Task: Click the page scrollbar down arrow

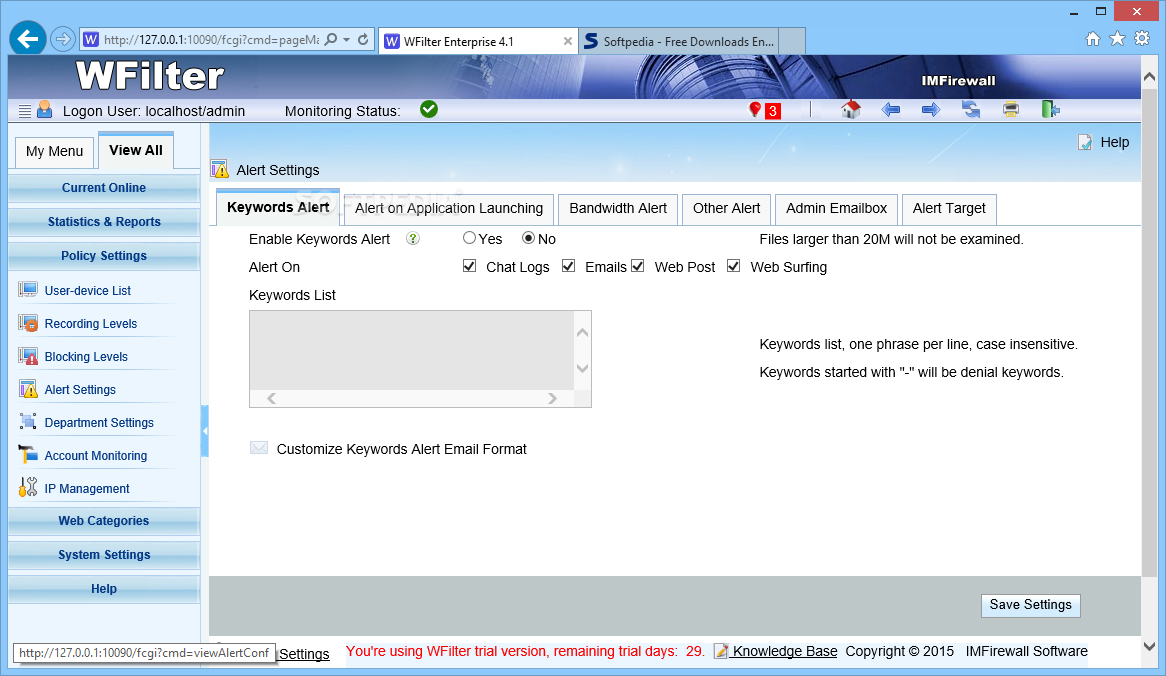Action: 1149,646
